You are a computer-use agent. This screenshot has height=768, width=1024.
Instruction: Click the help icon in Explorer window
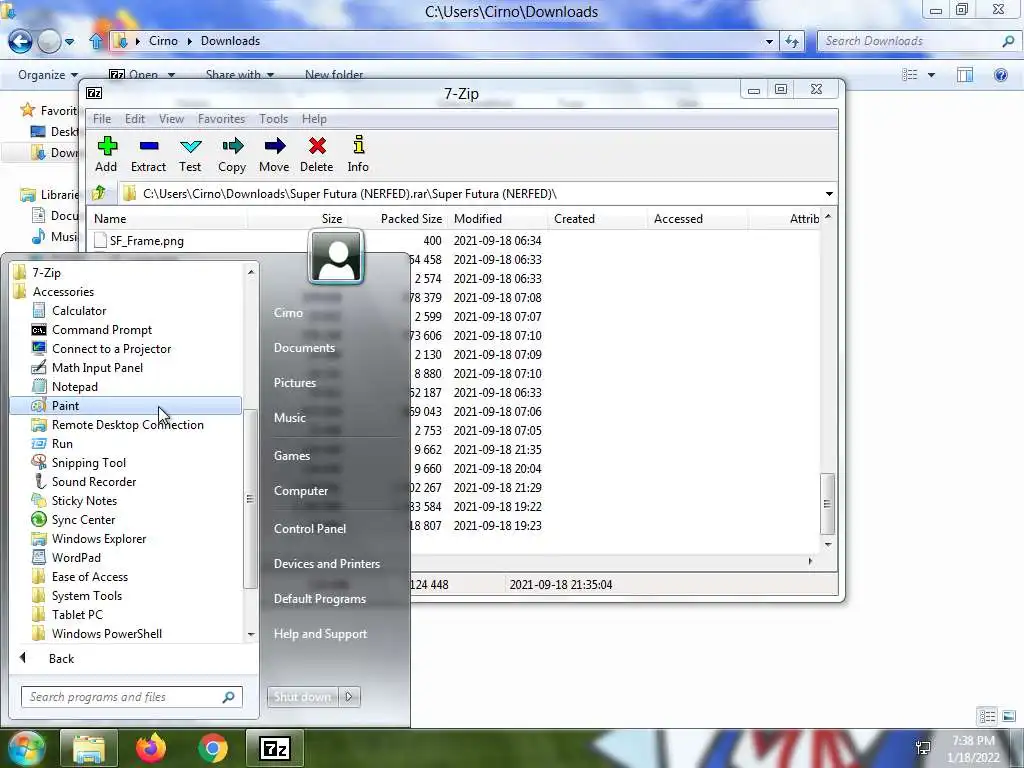pos(1000,75)
